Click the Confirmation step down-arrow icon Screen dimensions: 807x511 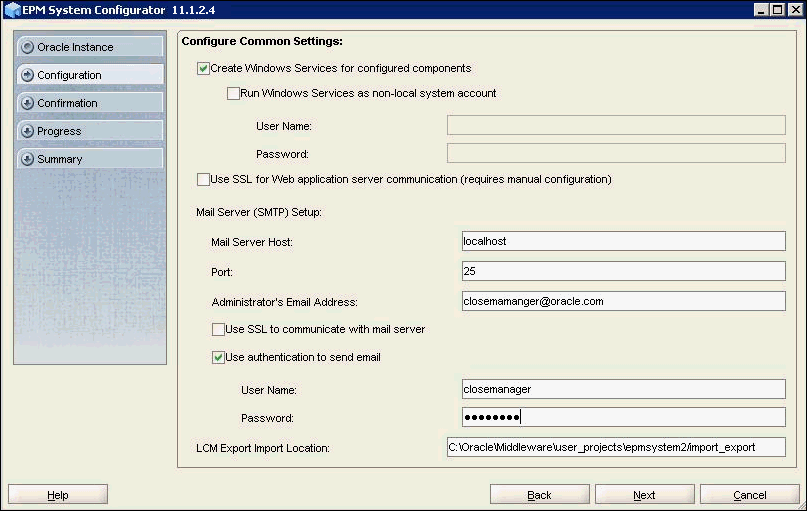tap(28, 103)
